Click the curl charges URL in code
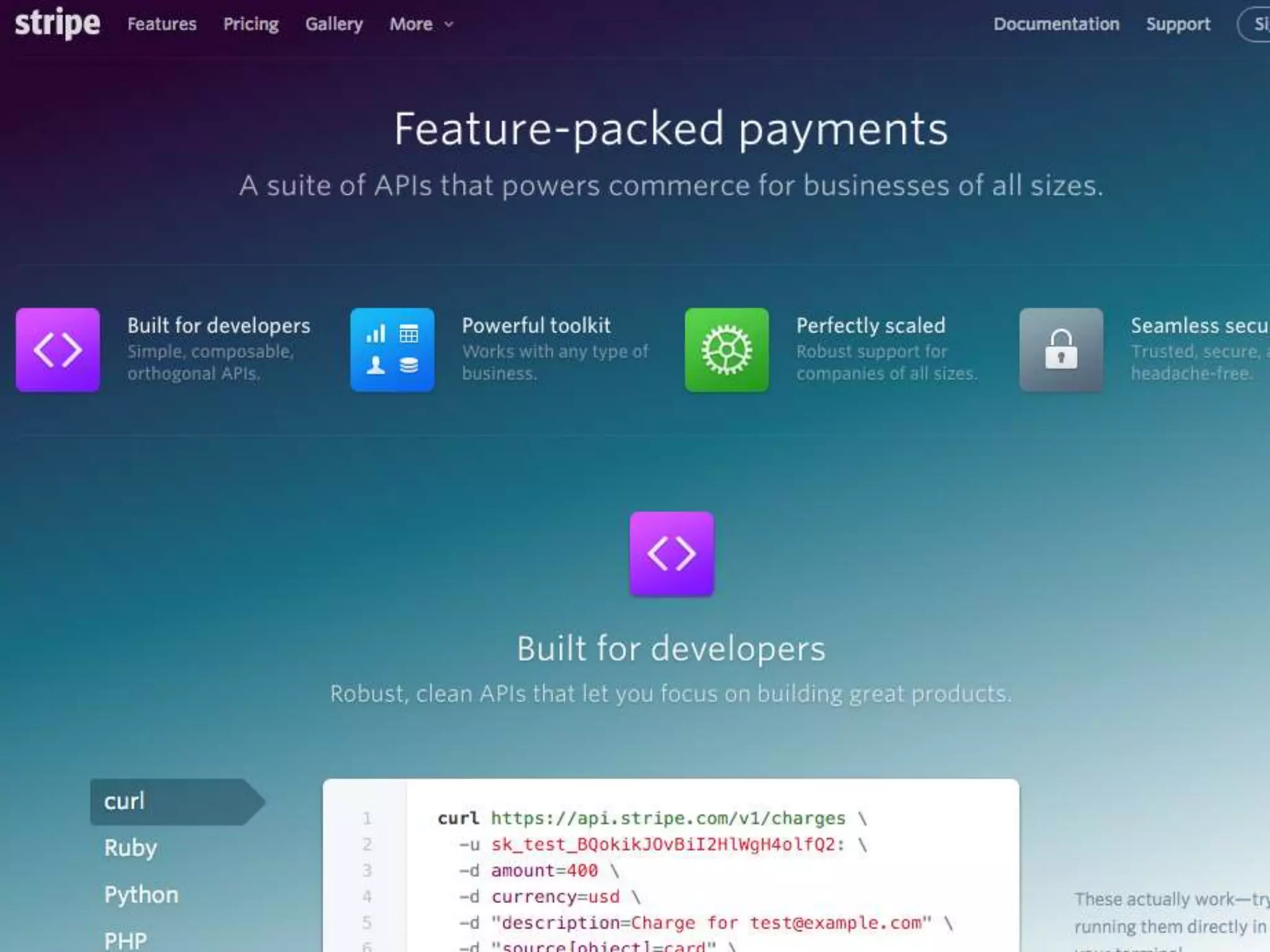The width and height of the screenshot is (1270, 952). pyautogui.click(x=668, y=818)
